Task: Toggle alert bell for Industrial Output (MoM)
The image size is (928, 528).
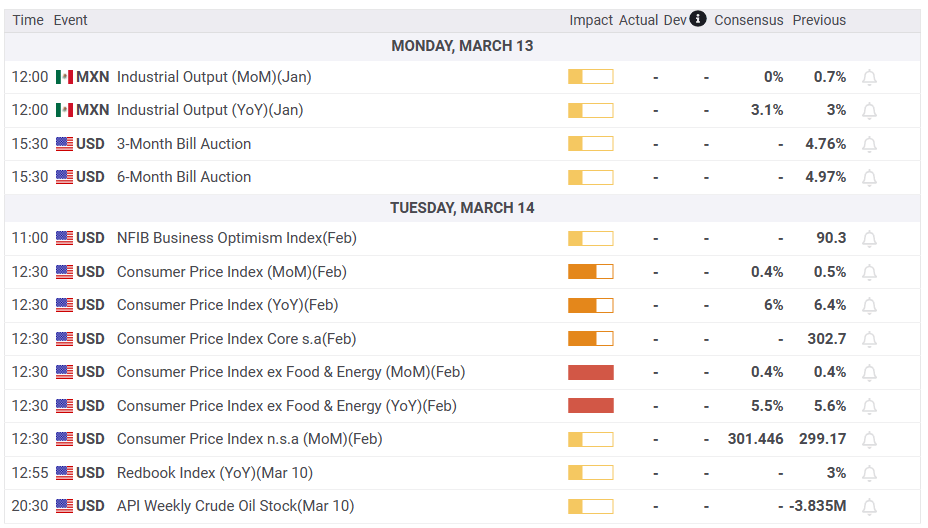Action: (x=869, y=77)
